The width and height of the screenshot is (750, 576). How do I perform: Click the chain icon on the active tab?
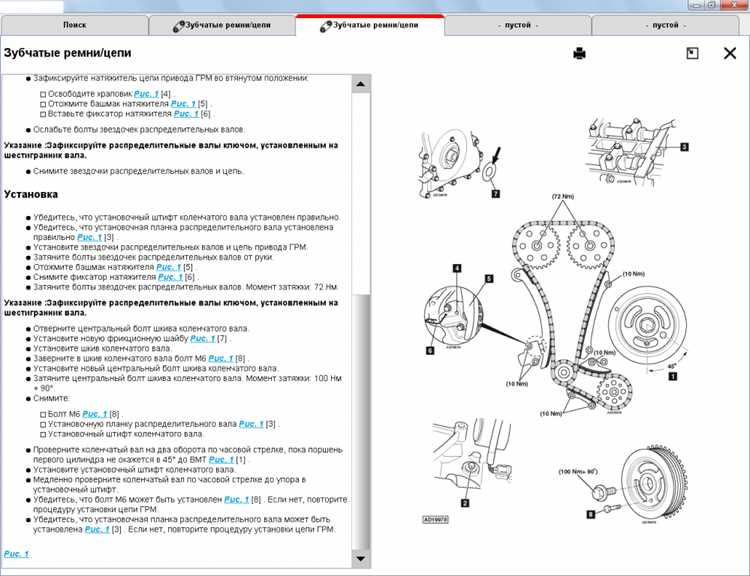tap(326, 26)
